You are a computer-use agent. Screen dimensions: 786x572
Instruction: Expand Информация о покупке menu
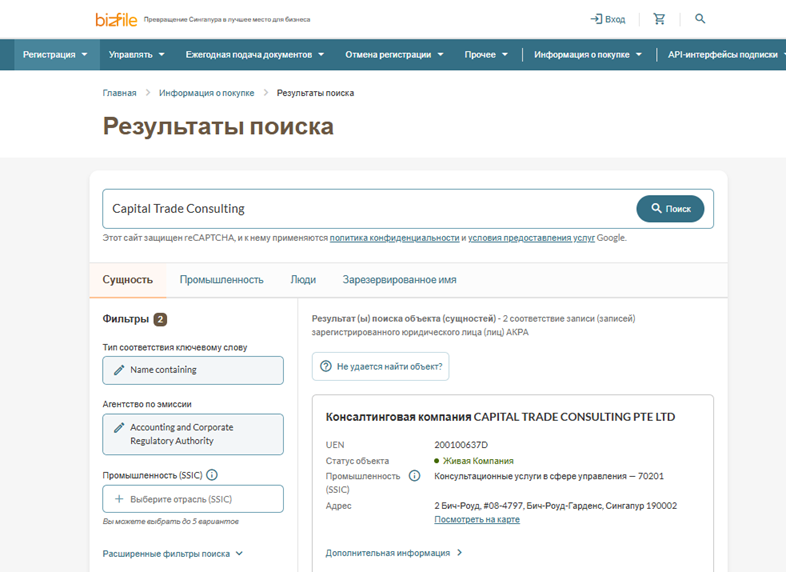pyautogui.click(x=587, y=55)
